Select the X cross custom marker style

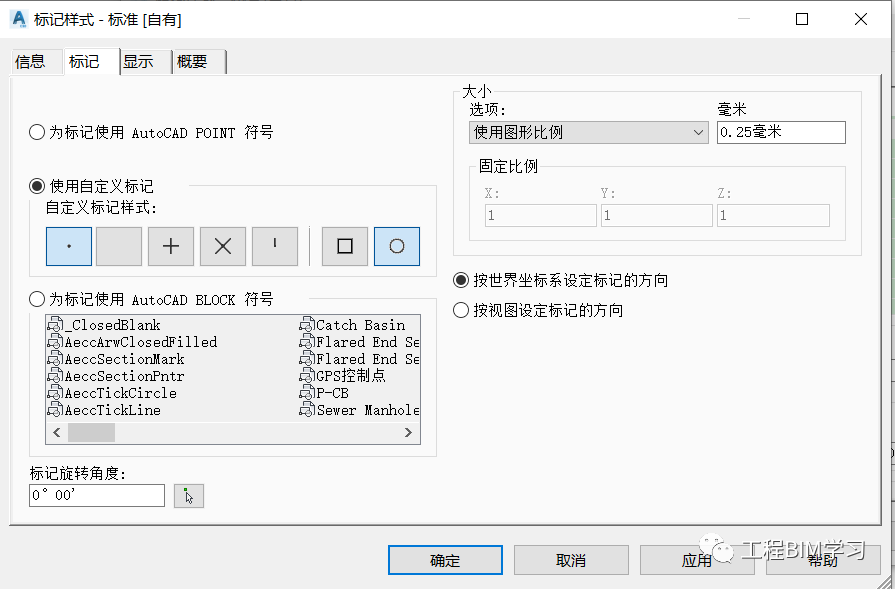point(223,247)
